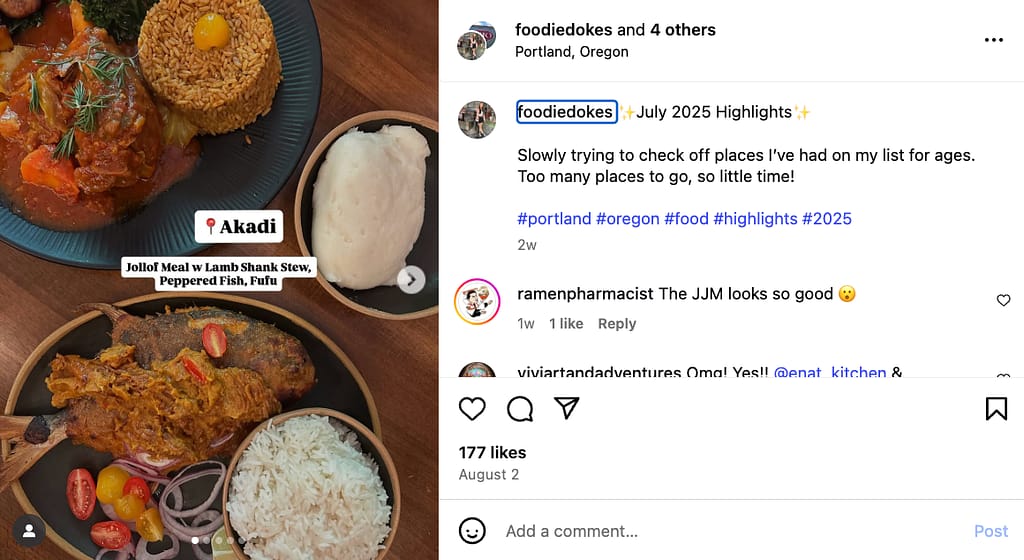The image size is (1024, 560).
Task: Click the avatar beside the caption
Action: (x=477, y=120)
